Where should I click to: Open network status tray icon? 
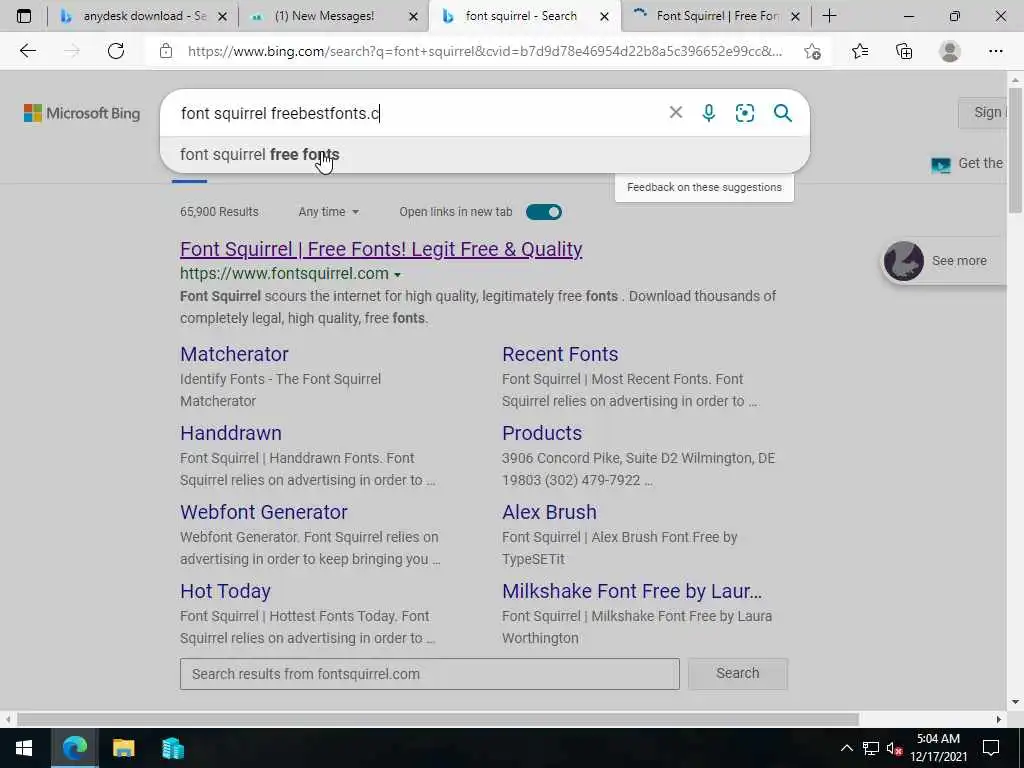pyautogui.click(x=871, y=748)
